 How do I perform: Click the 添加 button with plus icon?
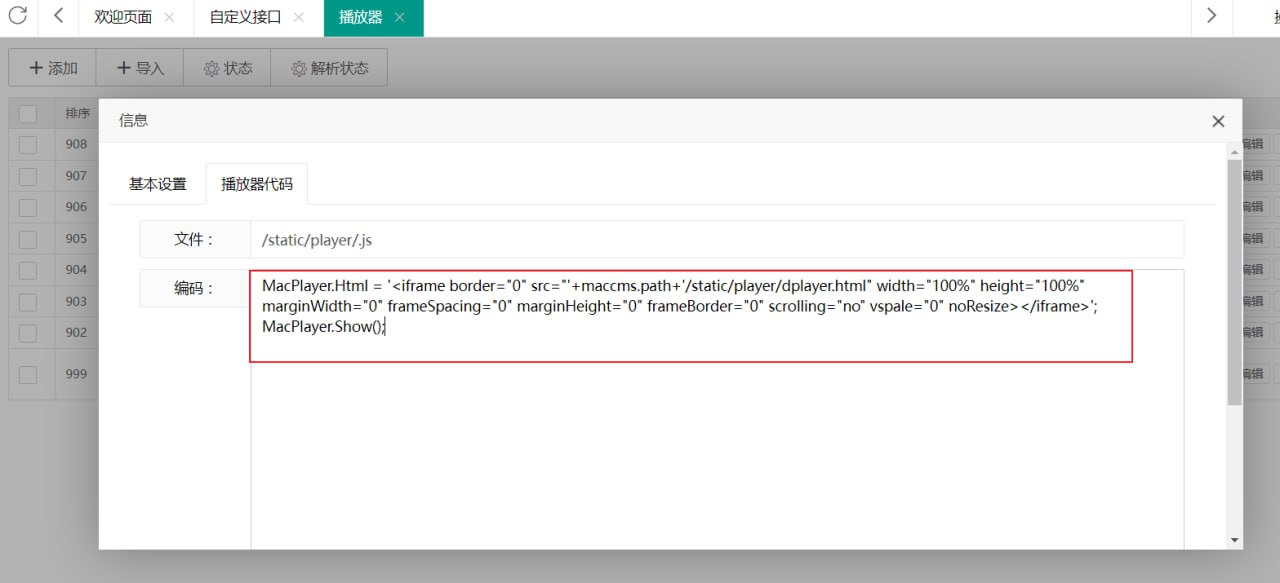point(53,68)
